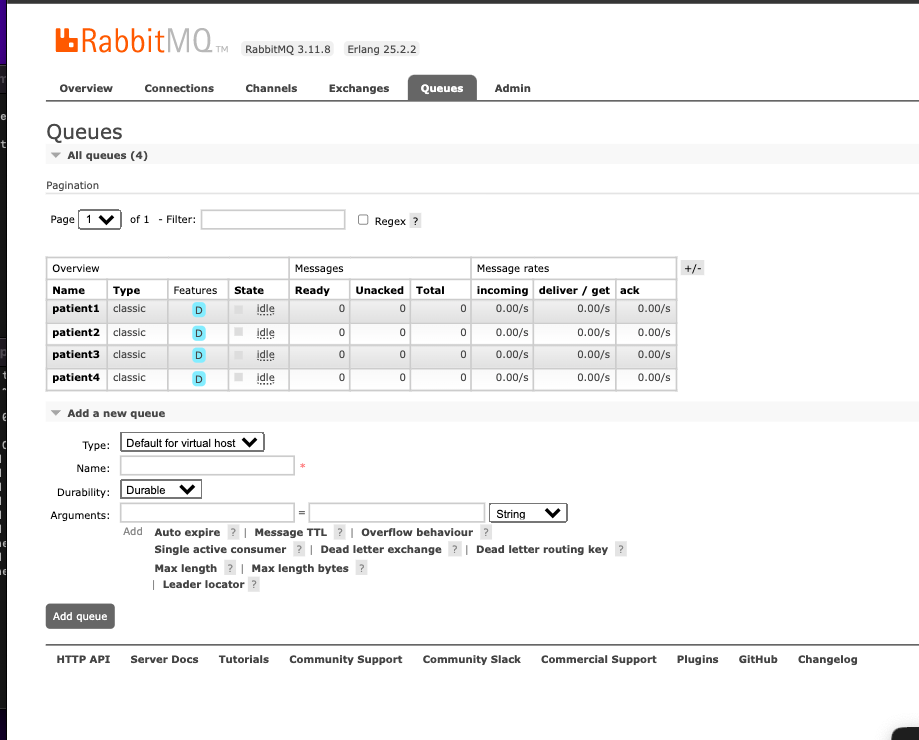
Task: Open Leader locator help question mark
Action: [x=254, y=584]
